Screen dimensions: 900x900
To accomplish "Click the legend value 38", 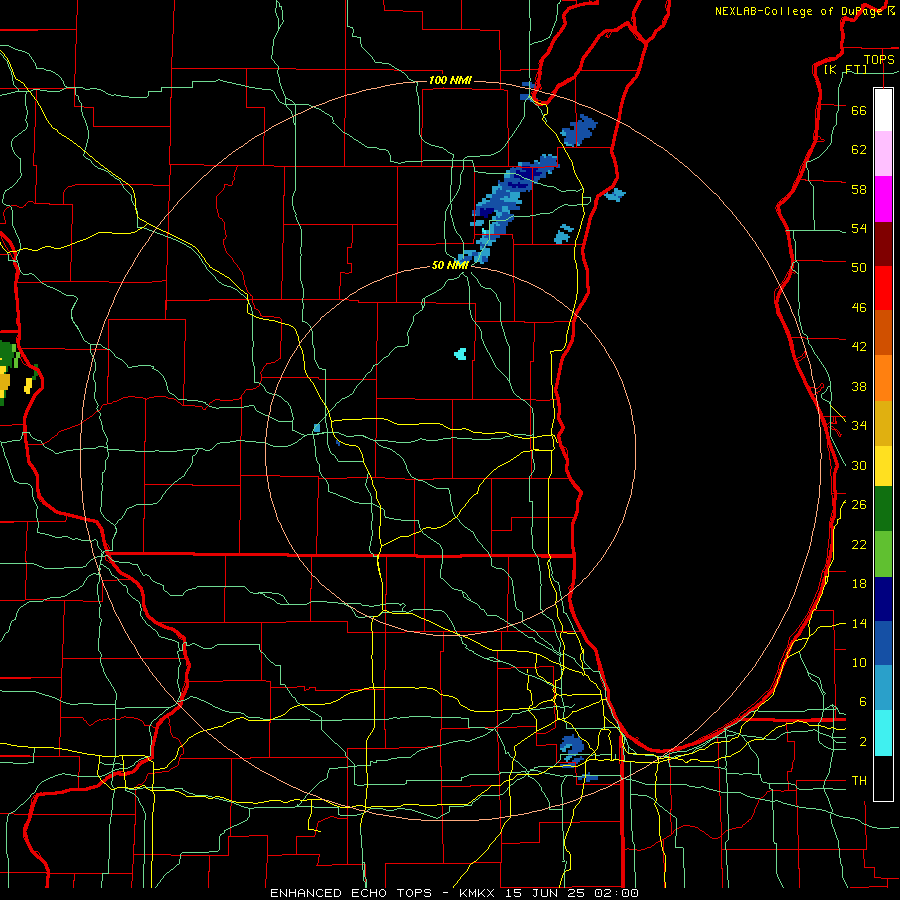I will (859, 386).
